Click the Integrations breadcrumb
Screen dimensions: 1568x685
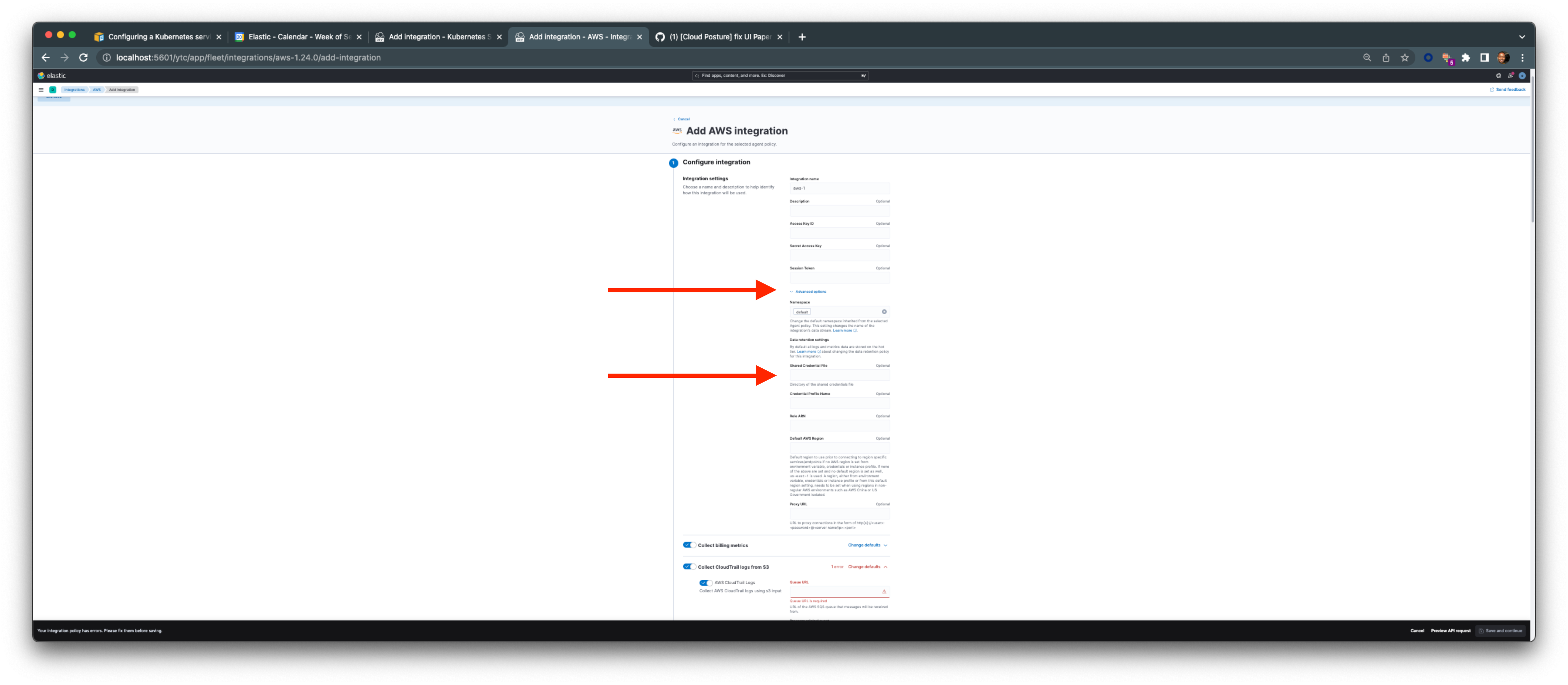tap(74, 90)
